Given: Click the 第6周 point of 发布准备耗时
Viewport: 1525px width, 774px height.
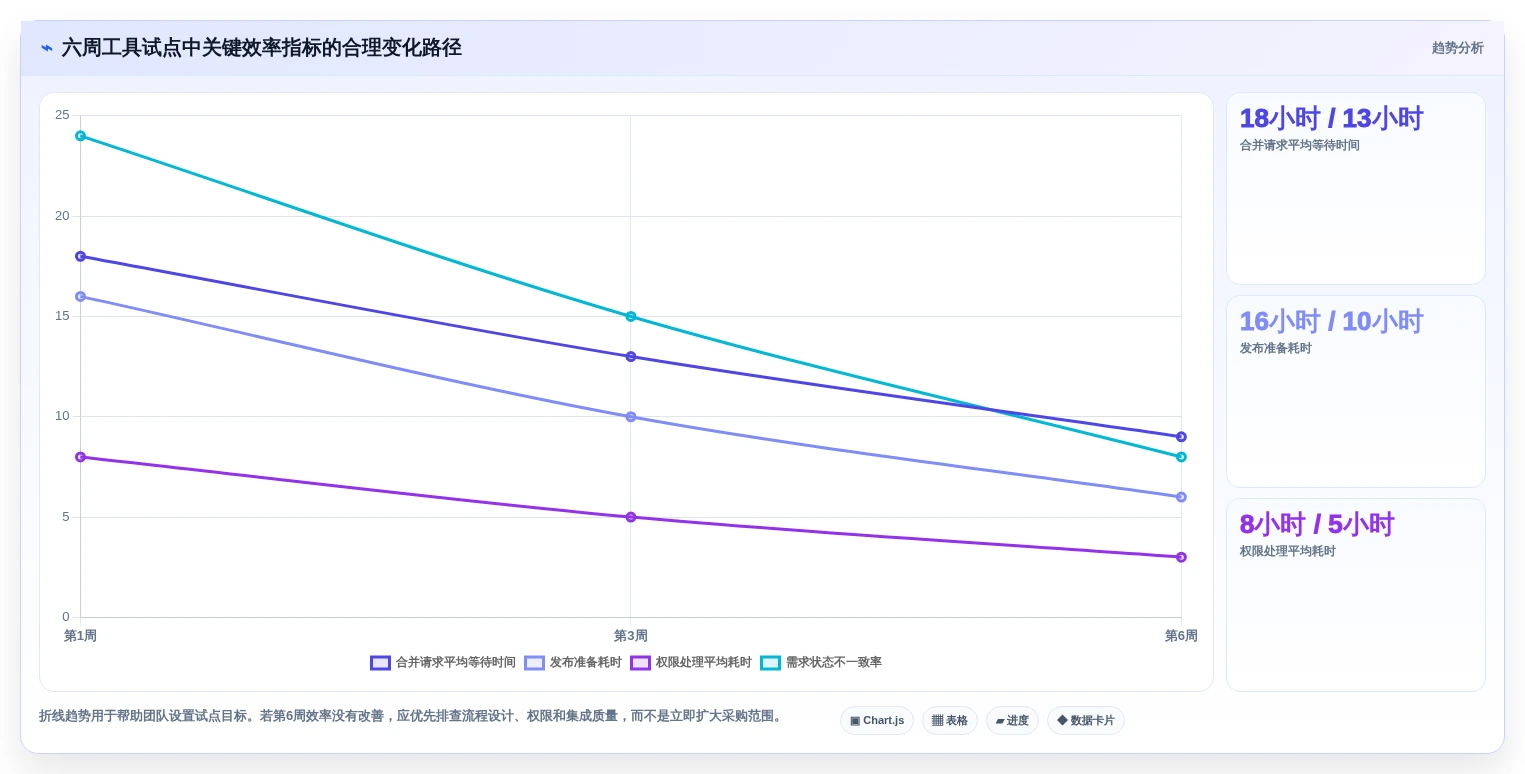Looking at the screenshot, I should pos(1181,497).
